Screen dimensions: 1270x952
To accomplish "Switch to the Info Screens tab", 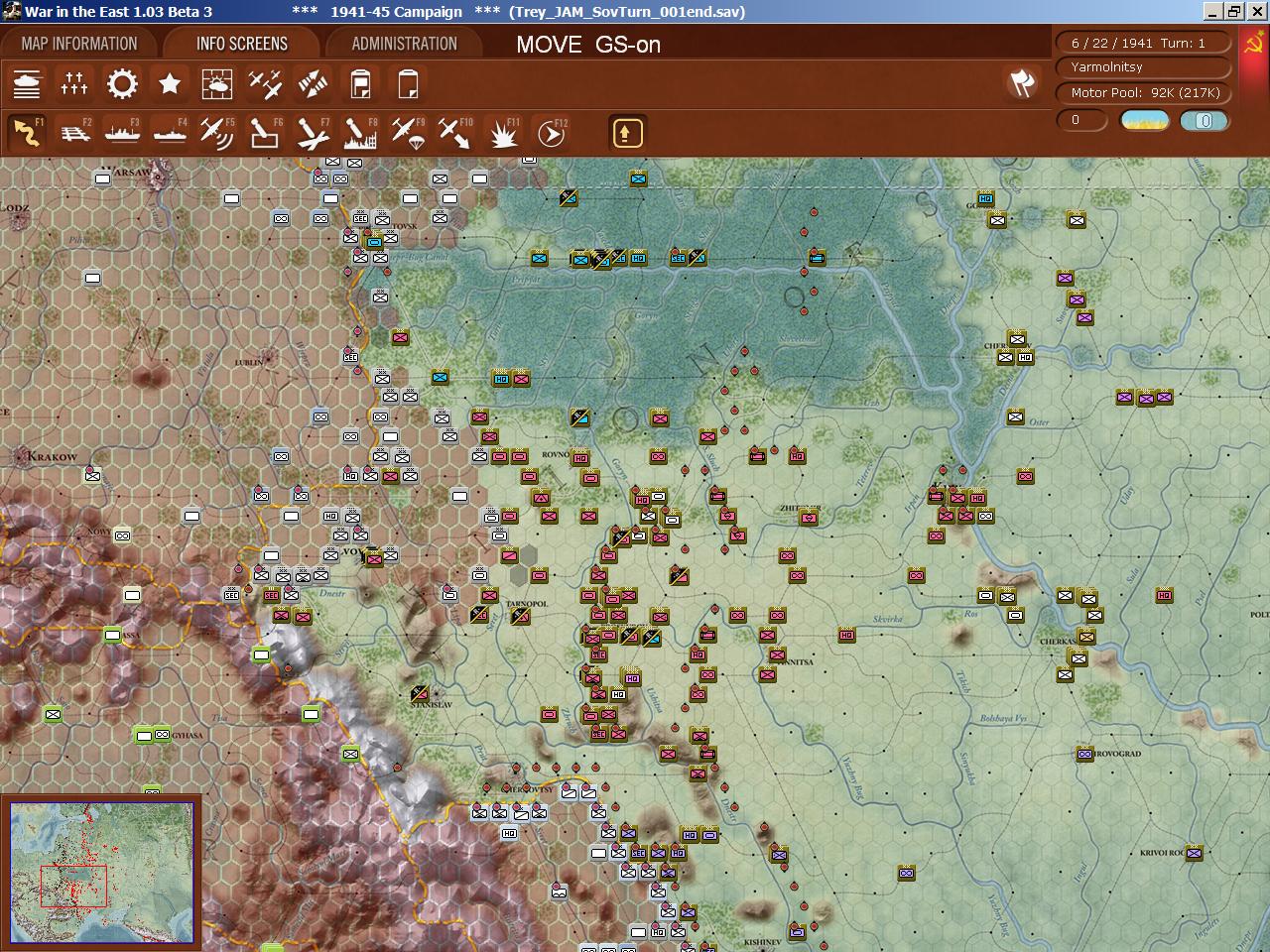I will (x=242, y=44).
